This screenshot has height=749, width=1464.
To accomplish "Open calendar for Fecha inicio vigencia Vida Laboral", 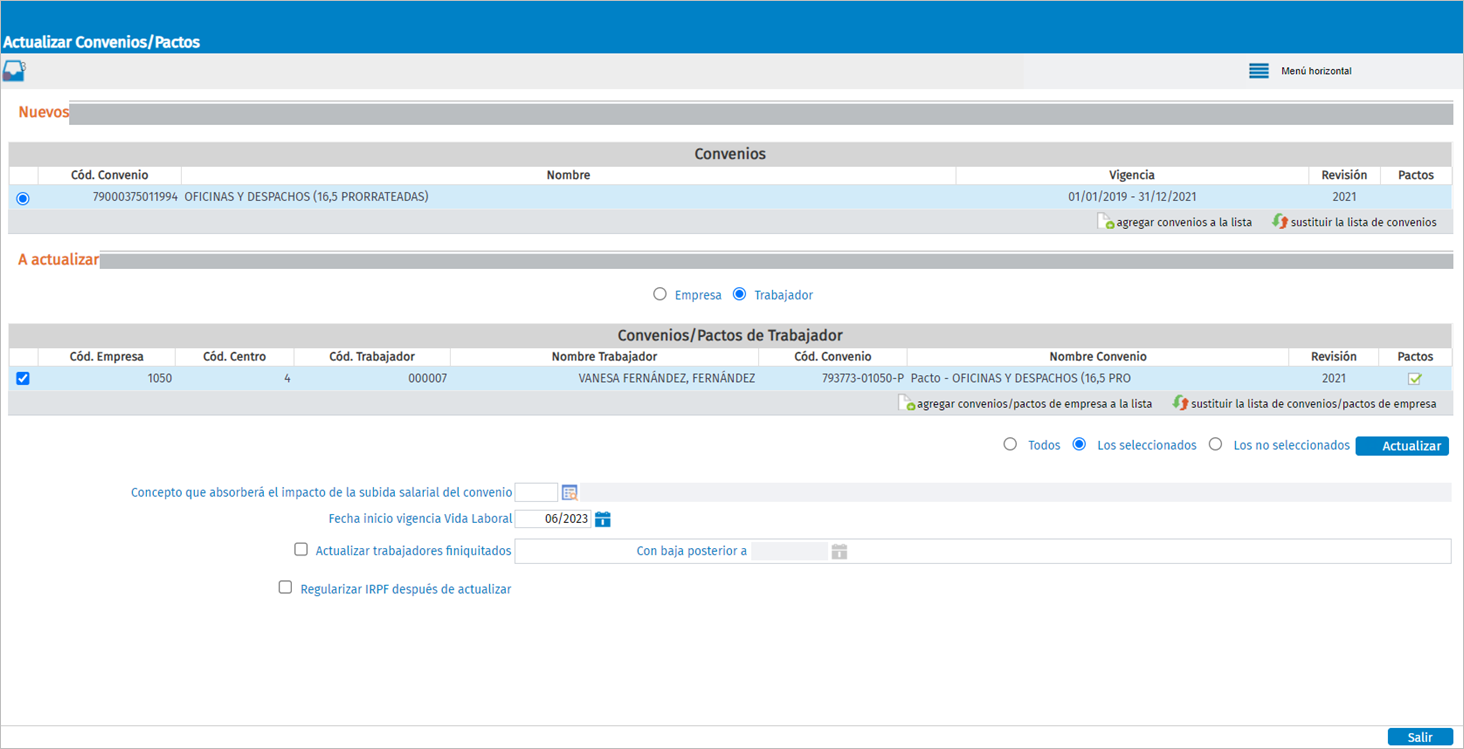I will pyautogui.click(x=603, y=519).
